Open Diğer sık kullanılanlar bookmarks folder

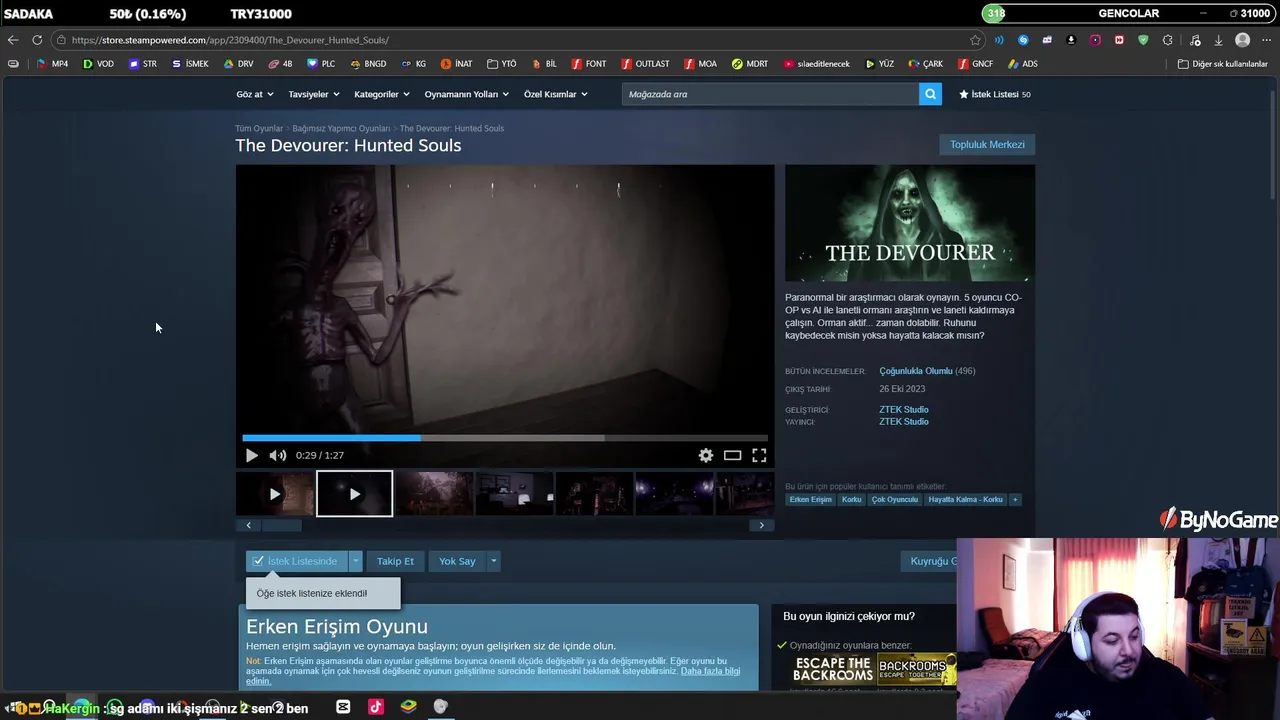pyautogui.click(x=1222, y=64)
